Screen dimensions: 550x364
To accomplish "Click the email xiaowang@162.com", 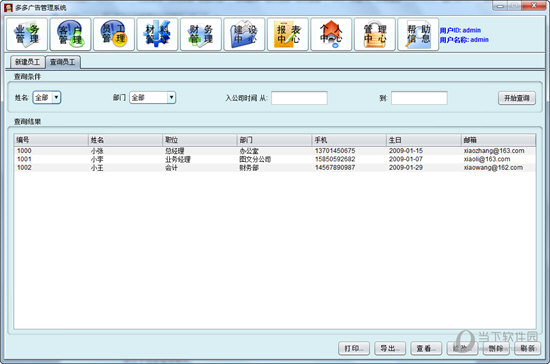I will tap(493, 168).
